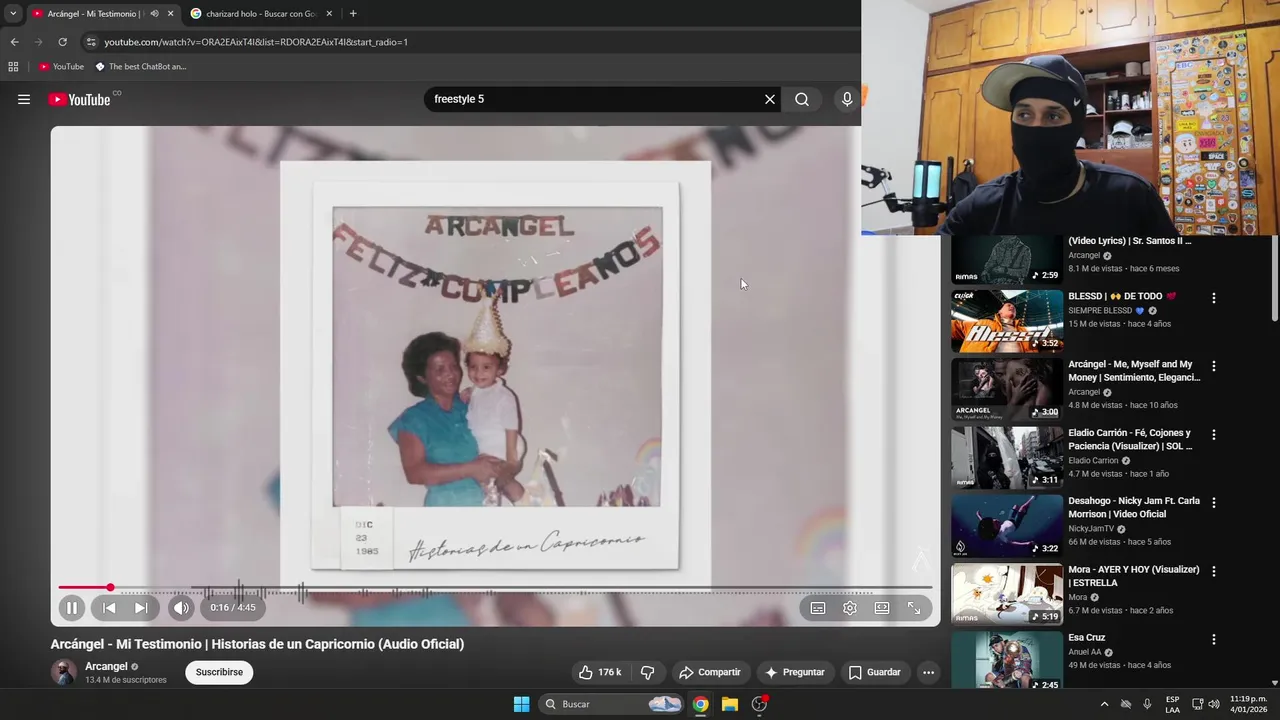
Task: Like the video (176 k)
Action: click(600, 672)
